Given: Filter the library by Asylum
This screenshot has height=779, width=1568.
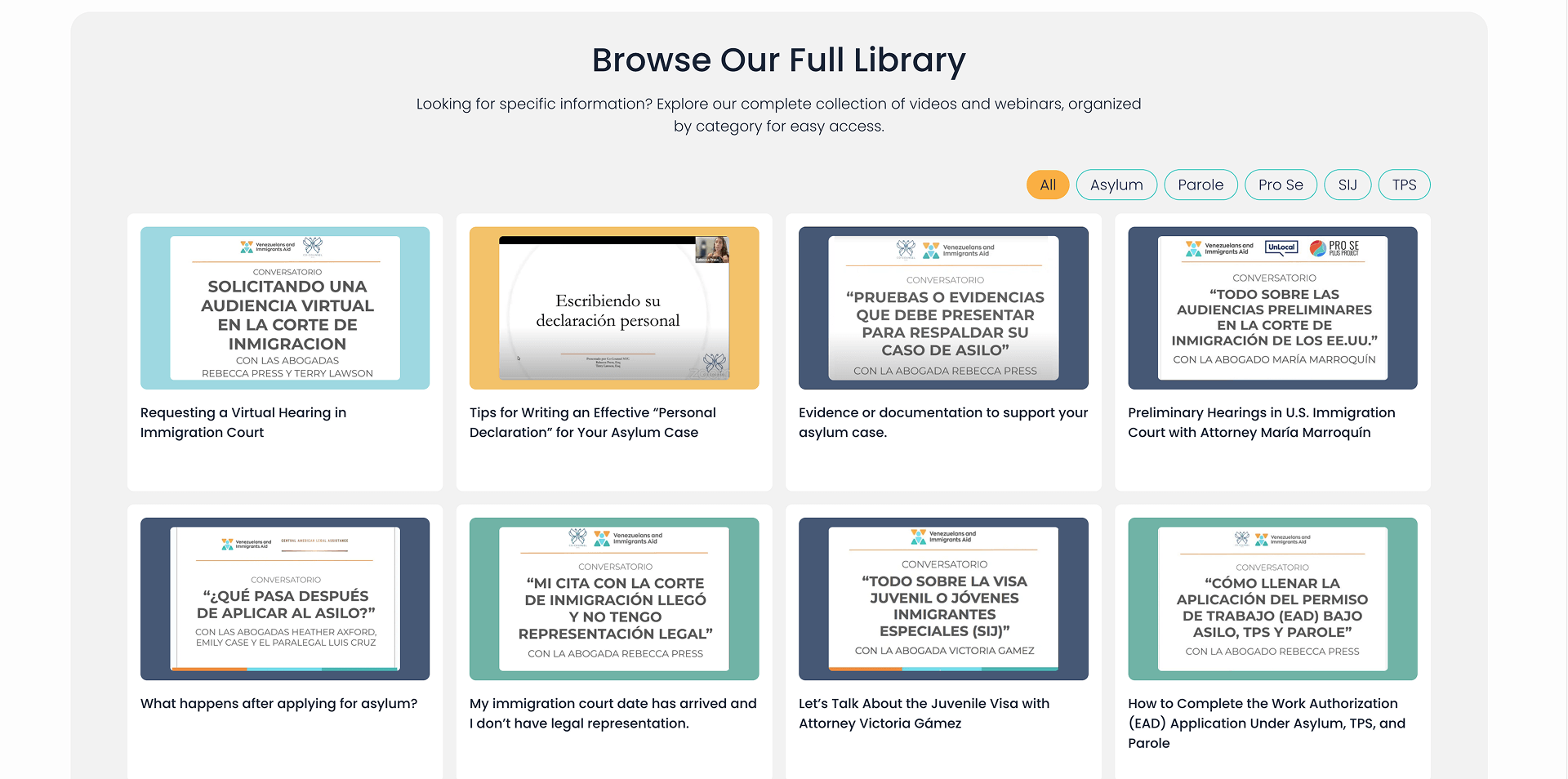Looking at the screenshot, I should click(x=1116, y=185).
